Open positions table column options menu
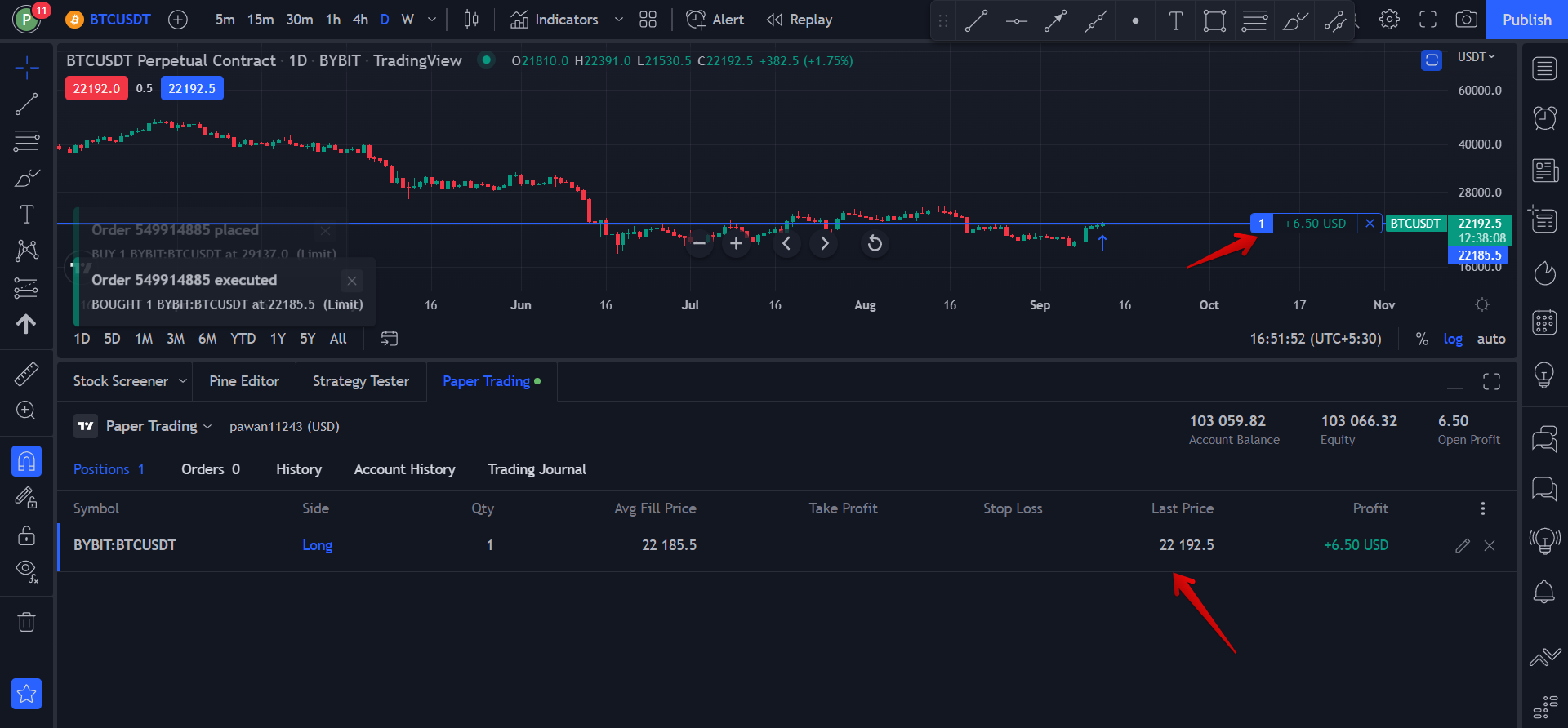The height and width of the screenshot is (728, 1568). [x=1483, y=508]
